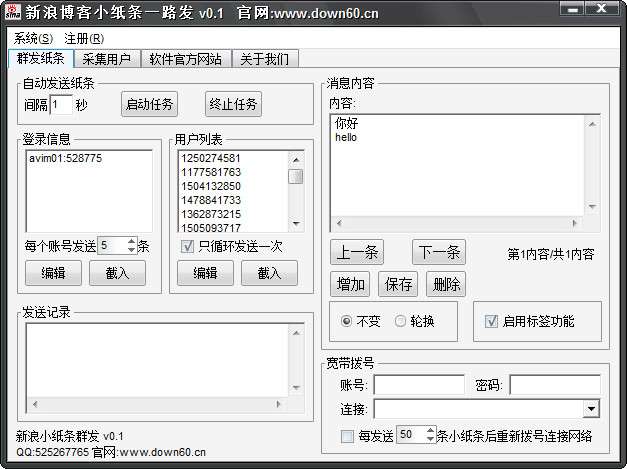The width and height of the screenshot is (627, 469).
Task: Decrease the redial count spinner from 50
Action: tap(430, 439)
